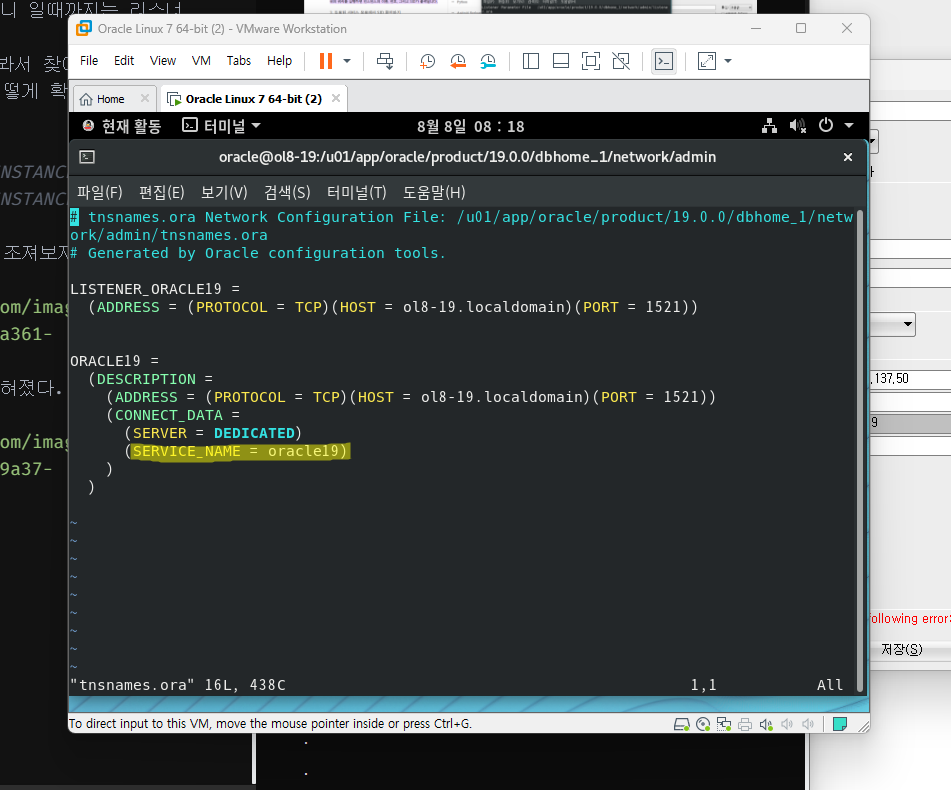
Task: Toggle the thumbnail bar view
Action: point(561,61)
